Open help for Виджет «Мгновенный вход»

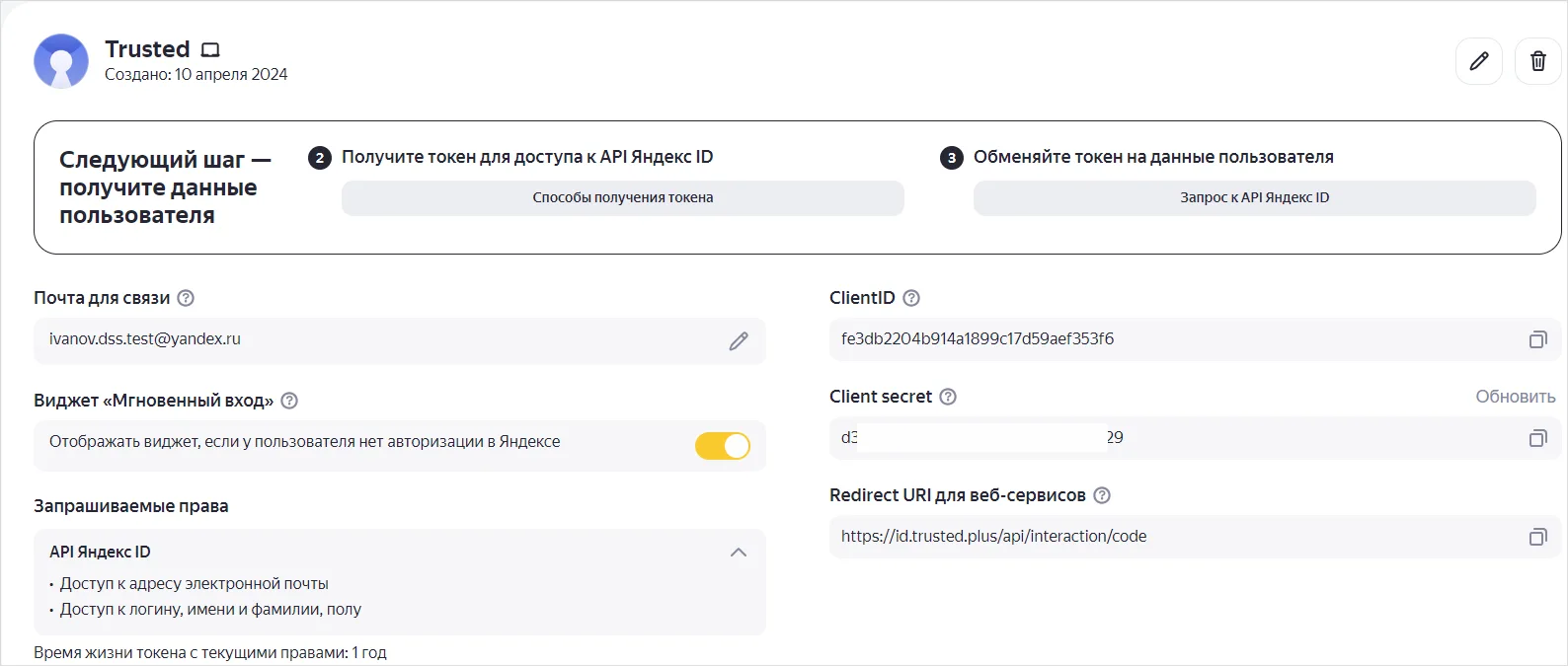(x=289, y=401)
